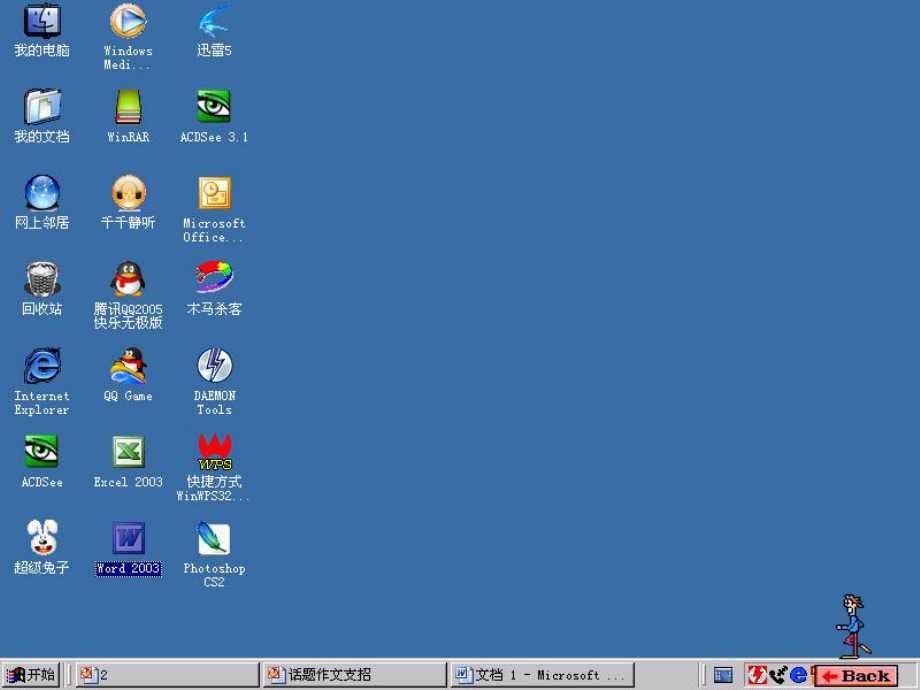Click the red lightning tray icon
The width and height of the screenshot is (920, 690).
[757, 675]
